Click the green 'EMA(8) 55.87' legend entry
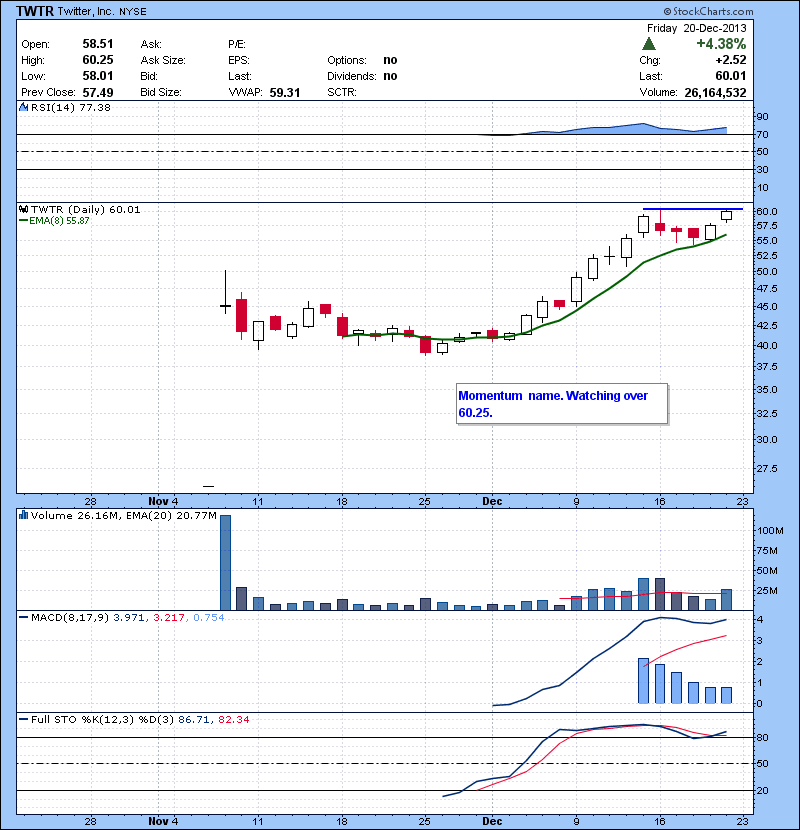 click(x=54, y=221)
